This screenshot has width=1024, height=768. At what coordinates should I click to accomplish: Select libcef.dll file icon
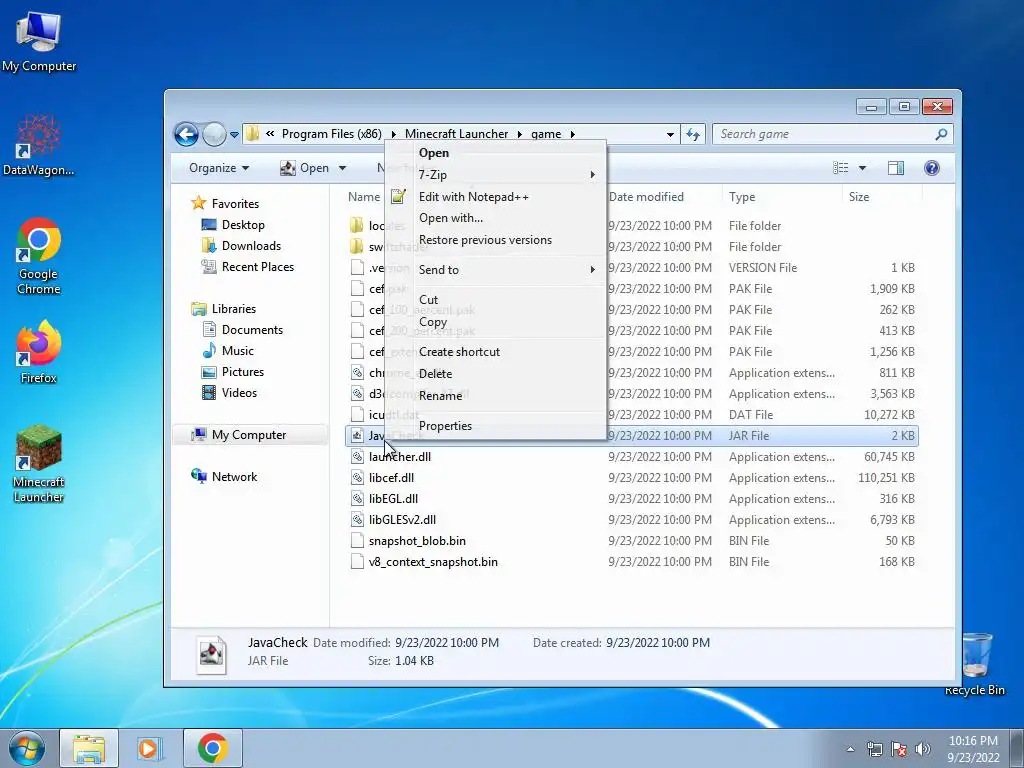pos(357,478)
